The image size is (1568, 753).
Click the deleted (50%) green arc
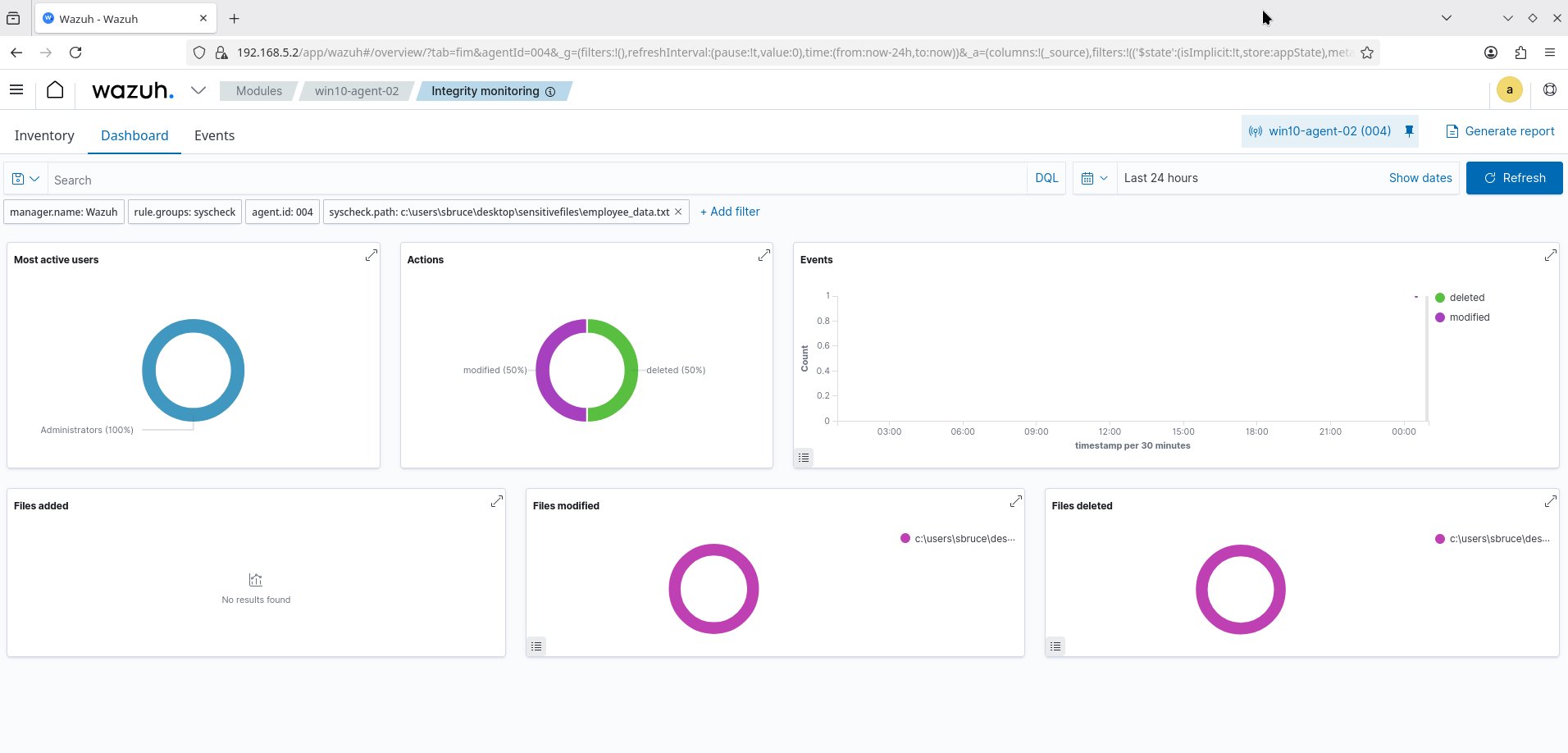pyautogui.click(x=631, y=370)
